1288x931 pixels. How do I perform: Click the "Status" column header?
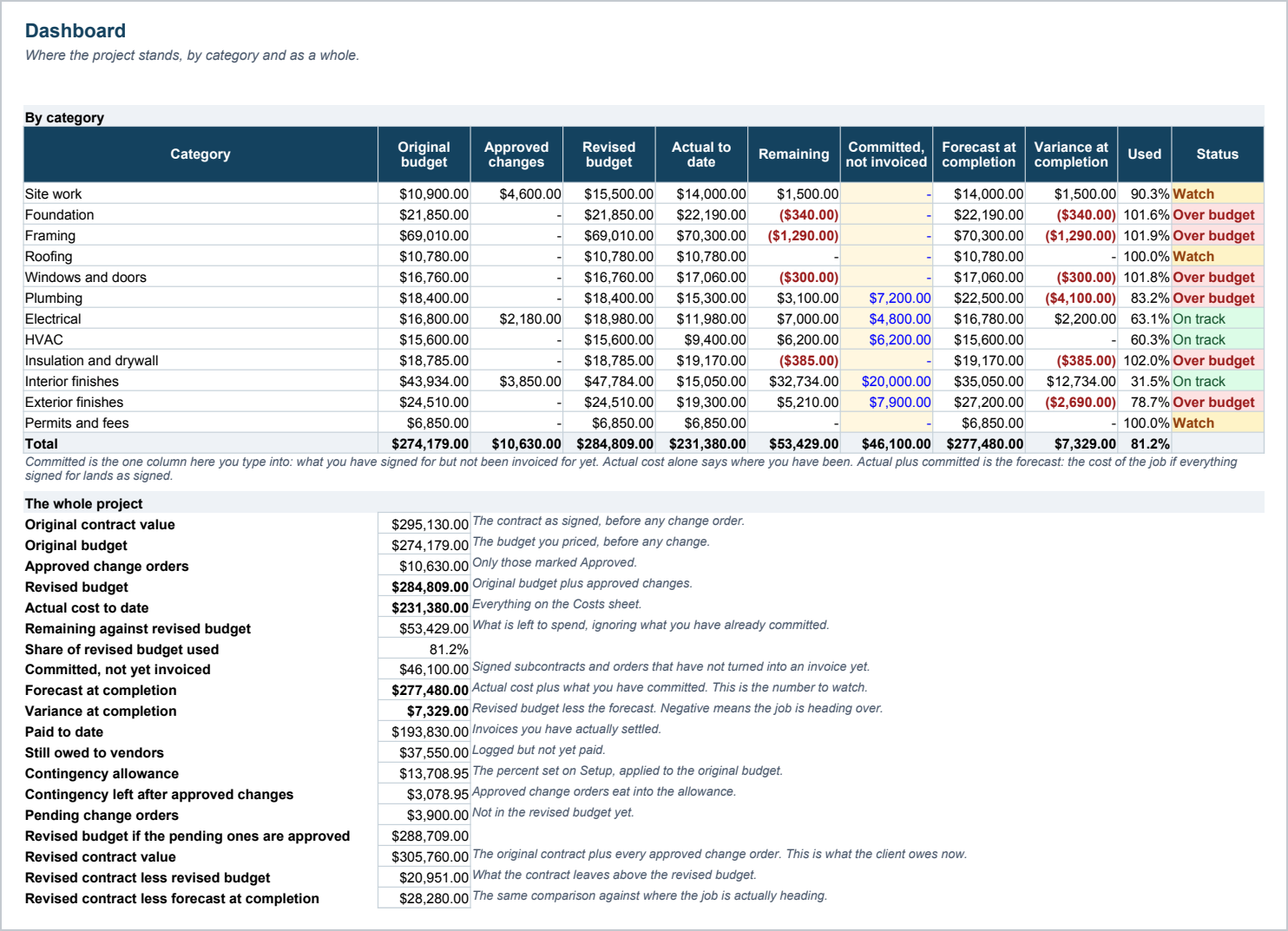[x=1217, y=154]
